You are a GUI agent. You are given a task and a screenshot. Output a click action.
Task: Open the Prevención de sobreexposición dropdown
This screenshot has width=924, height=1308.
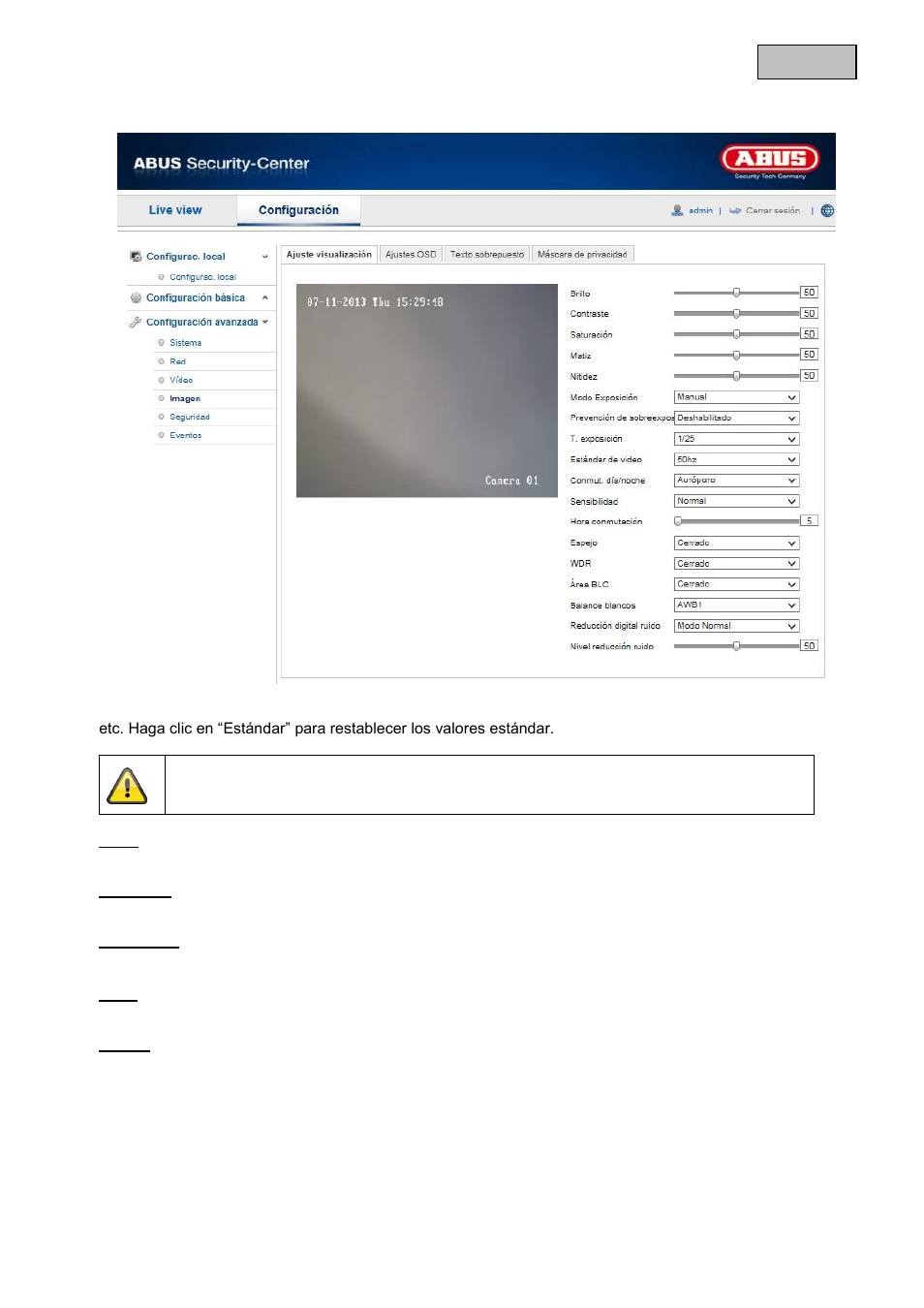(736, 419)
